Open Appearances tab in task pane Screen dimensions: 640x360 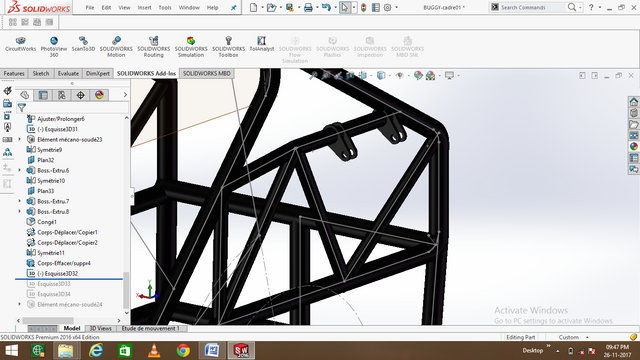tap(633, 146)
